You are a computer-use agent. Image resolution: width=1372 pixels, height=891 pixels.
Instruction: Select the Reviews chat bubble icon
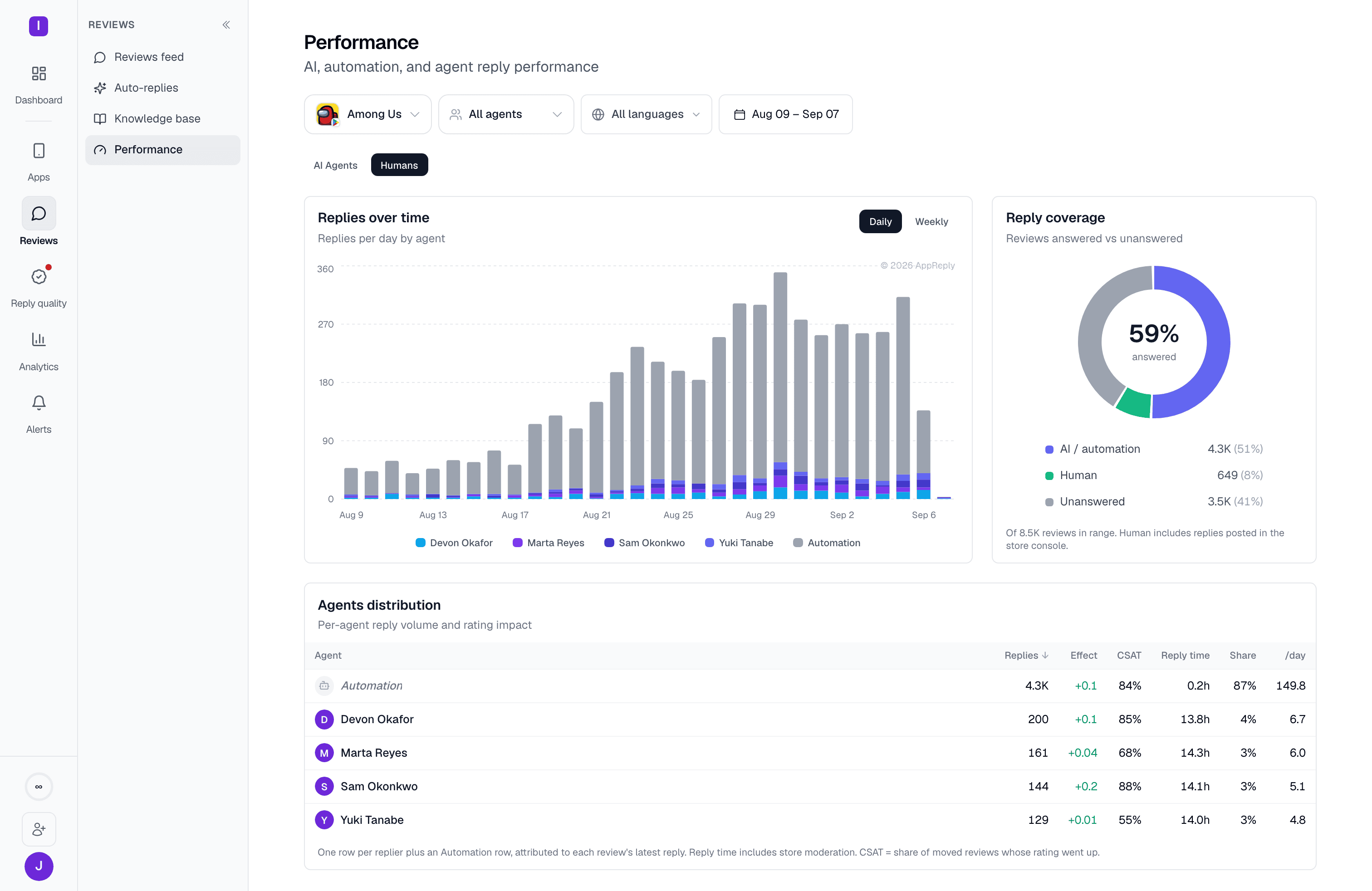(39, 214)
